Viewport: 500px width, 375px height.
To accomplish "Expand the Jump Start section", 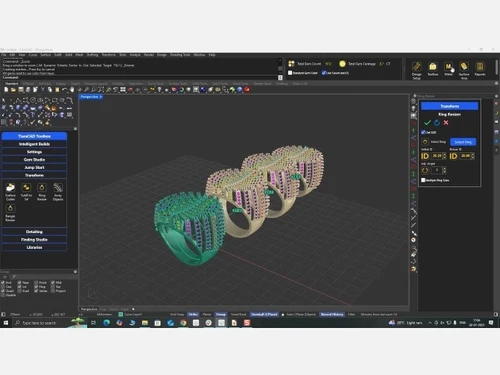I will (34, 167).
